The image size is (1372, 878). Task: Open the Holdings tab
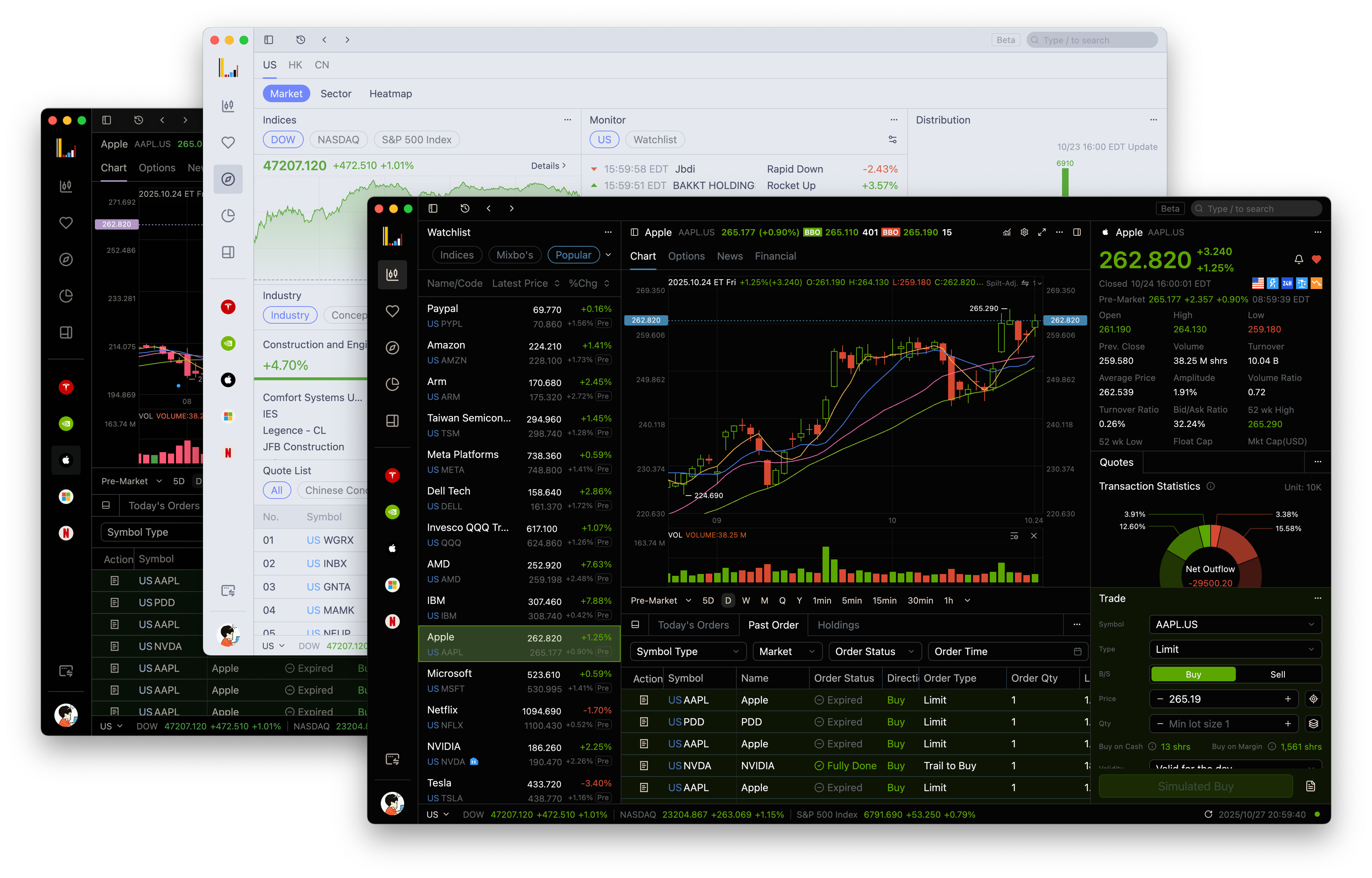(x=838, y=625)
